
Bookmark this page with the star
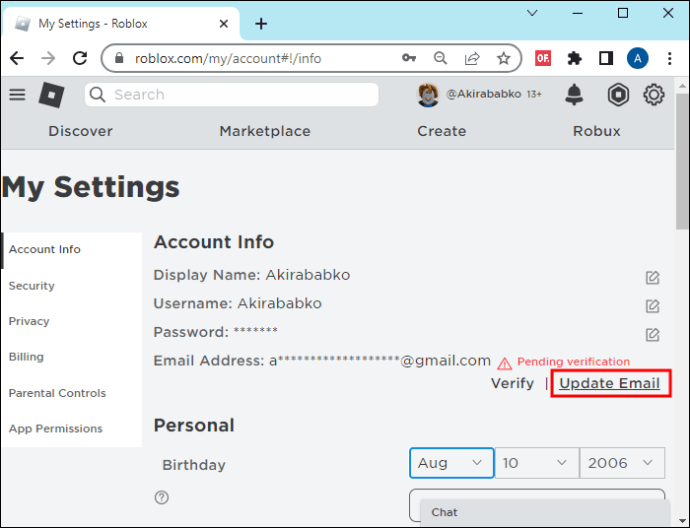coord(503,58)
